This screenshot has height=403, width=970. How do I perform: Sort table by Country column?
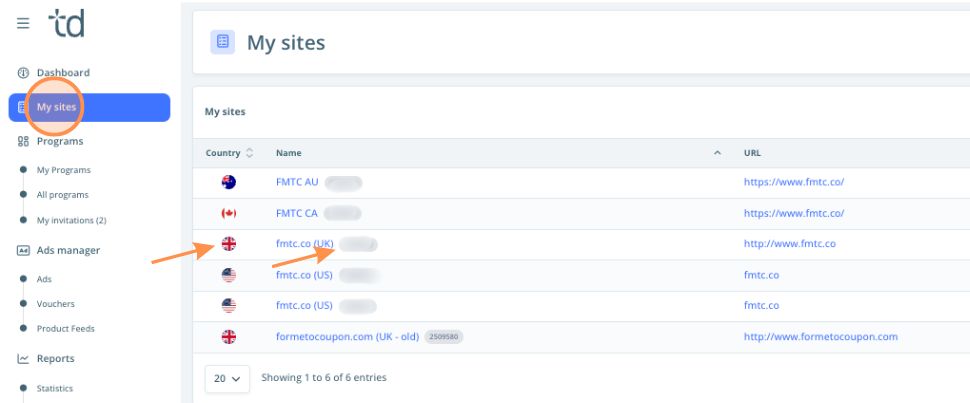click(249, 153)
